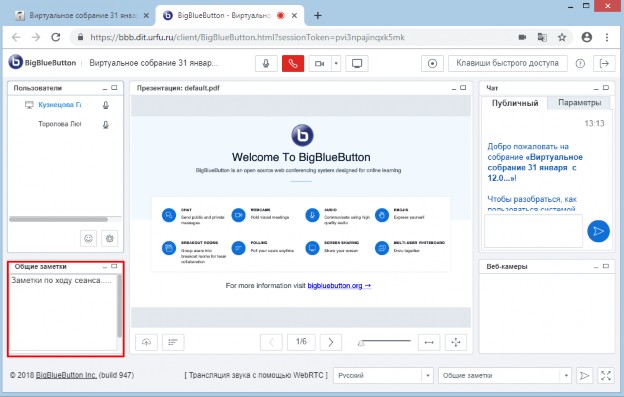Go to next presentation slide
Viewport: 624px width, 397px height.
tap(331, 342)
